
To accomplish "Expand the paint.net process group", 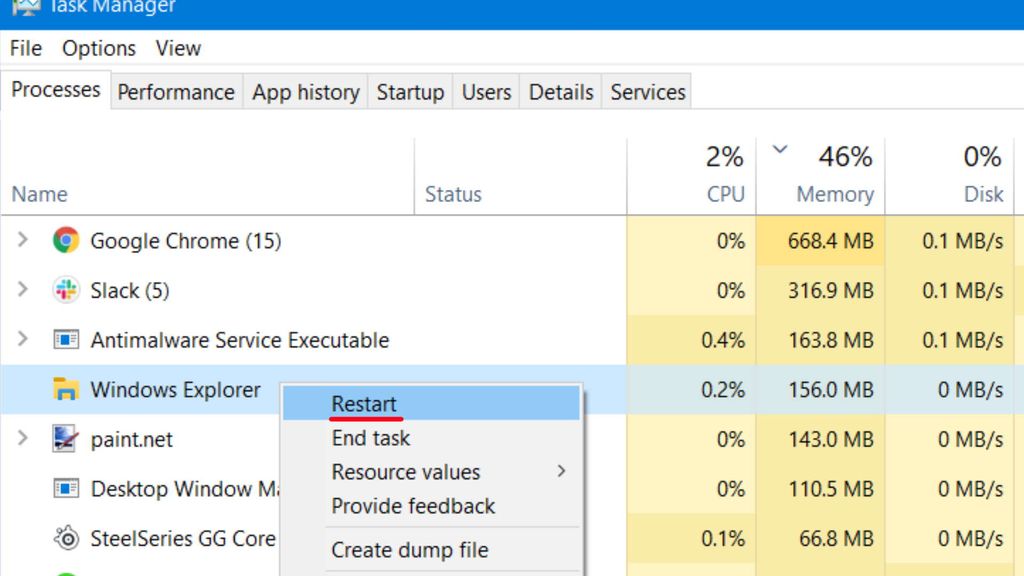I will click(22, 439).
